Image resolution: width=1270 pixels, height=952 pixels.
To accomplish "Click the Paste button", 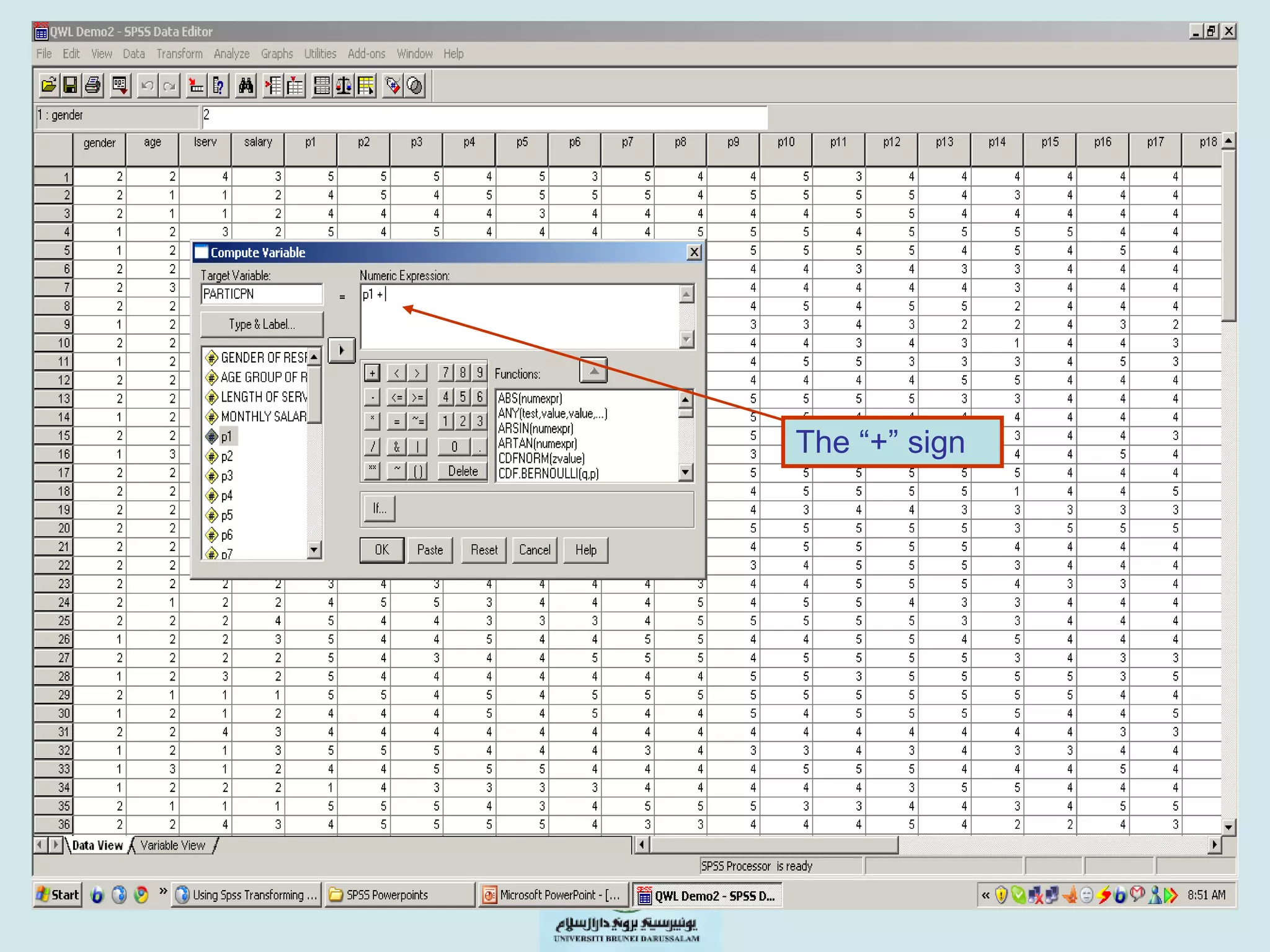I will (x=430, y=550).
